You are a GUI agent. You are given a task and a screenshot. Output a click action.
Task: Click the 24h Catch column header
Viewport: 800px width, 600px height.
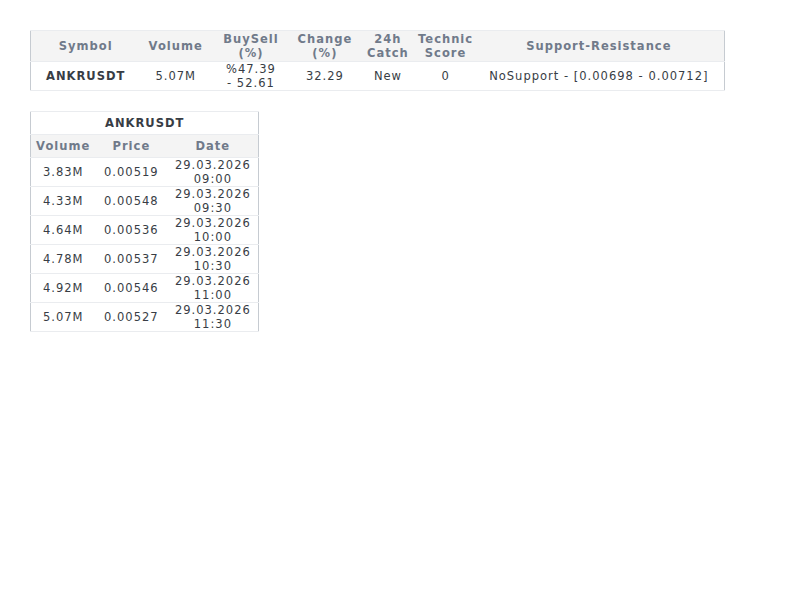[x=387, y=46]
